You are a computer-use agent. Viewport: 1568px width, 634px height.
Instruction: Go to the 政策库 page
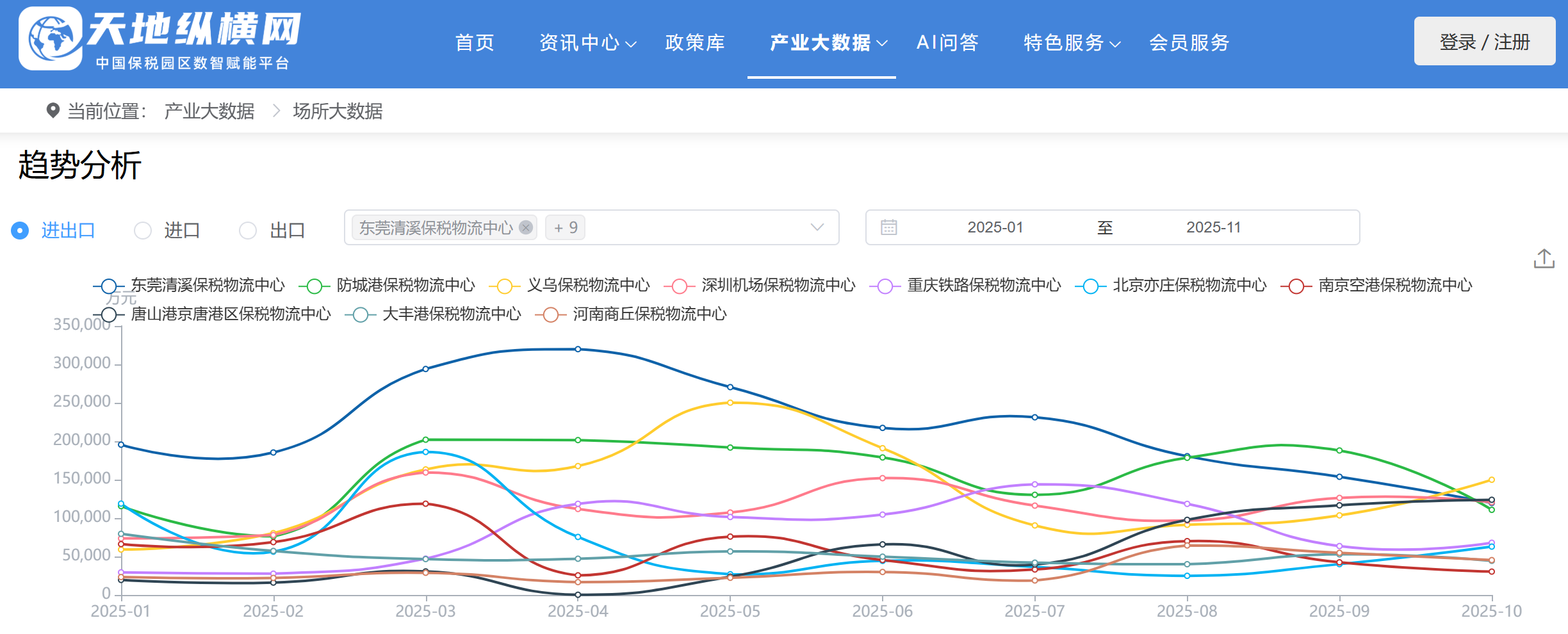[695, 43]
